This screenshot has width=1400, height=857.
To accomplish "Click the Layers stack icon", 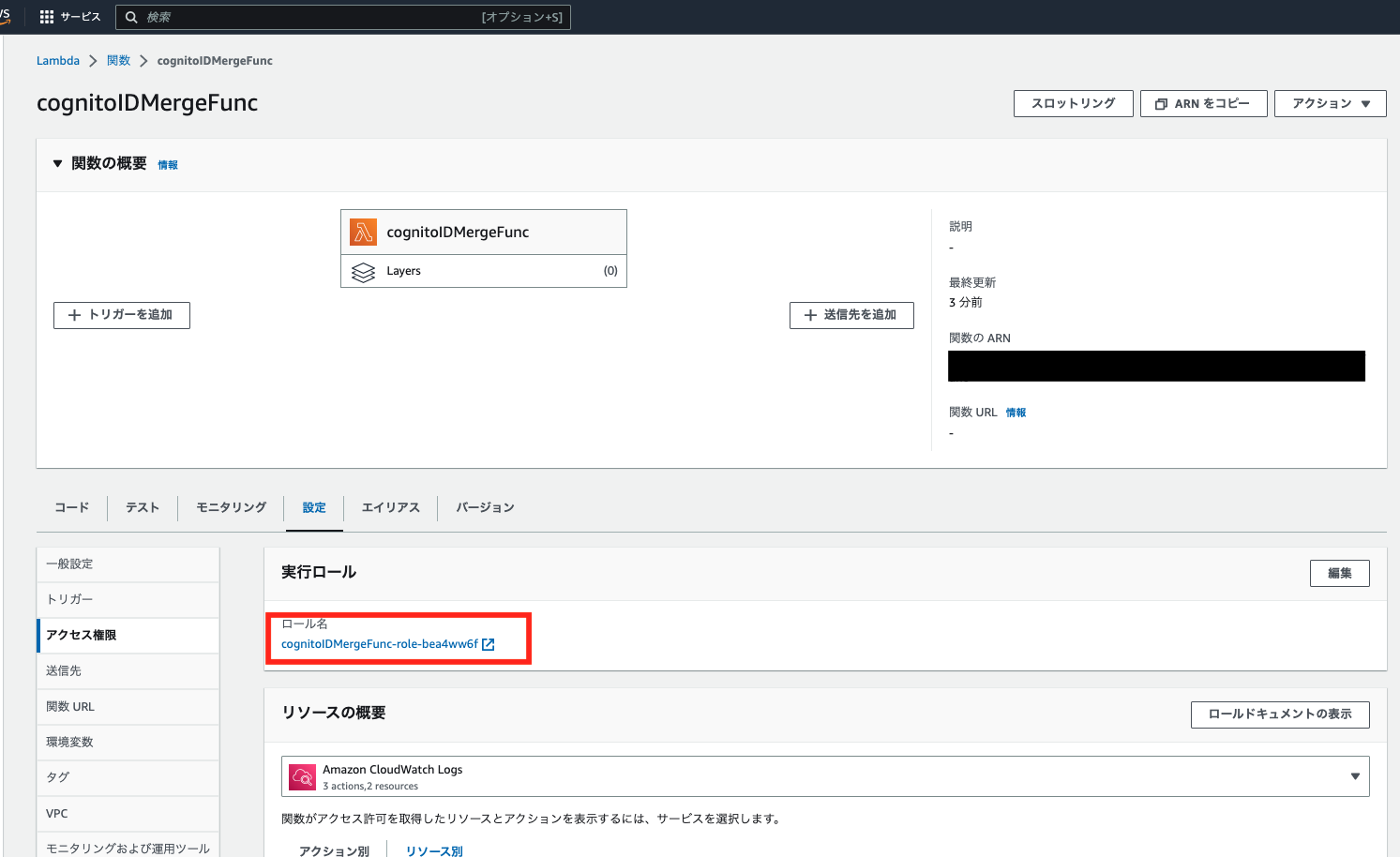I will pos(363,272).
